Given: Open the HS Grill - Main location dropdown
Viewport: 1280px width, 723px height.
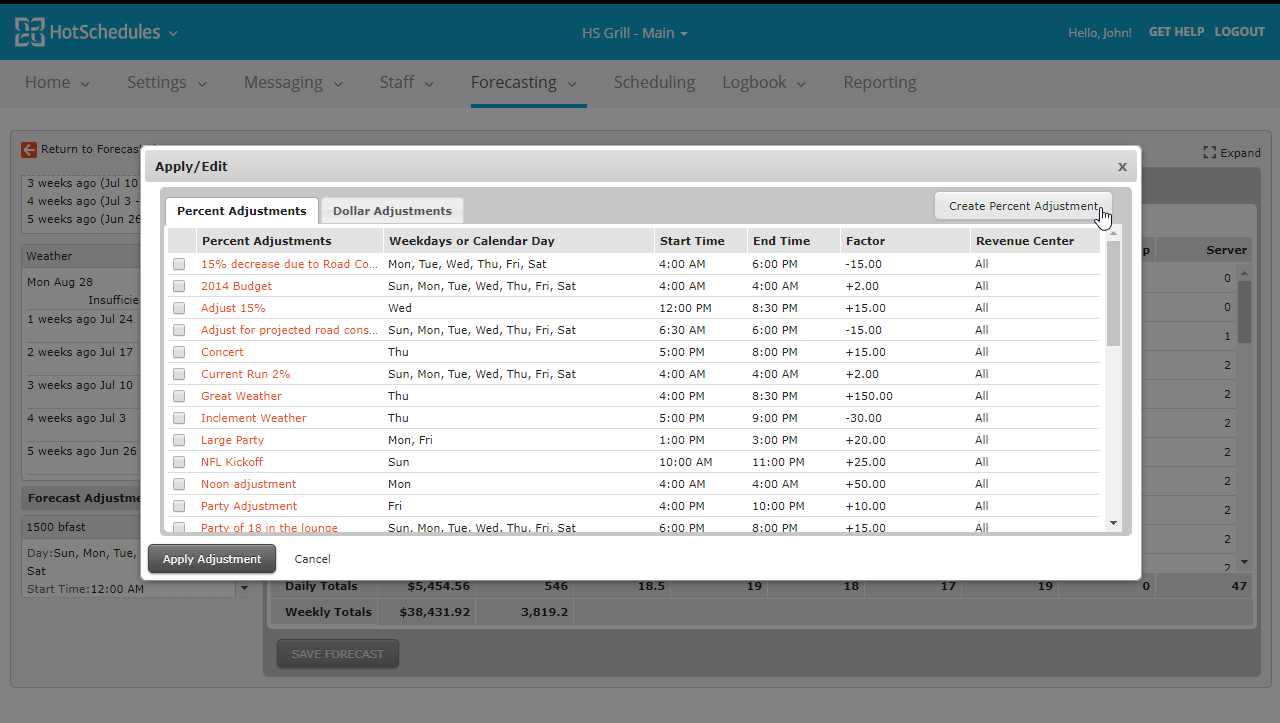Looking at the screenshot, I should point(635,33).
